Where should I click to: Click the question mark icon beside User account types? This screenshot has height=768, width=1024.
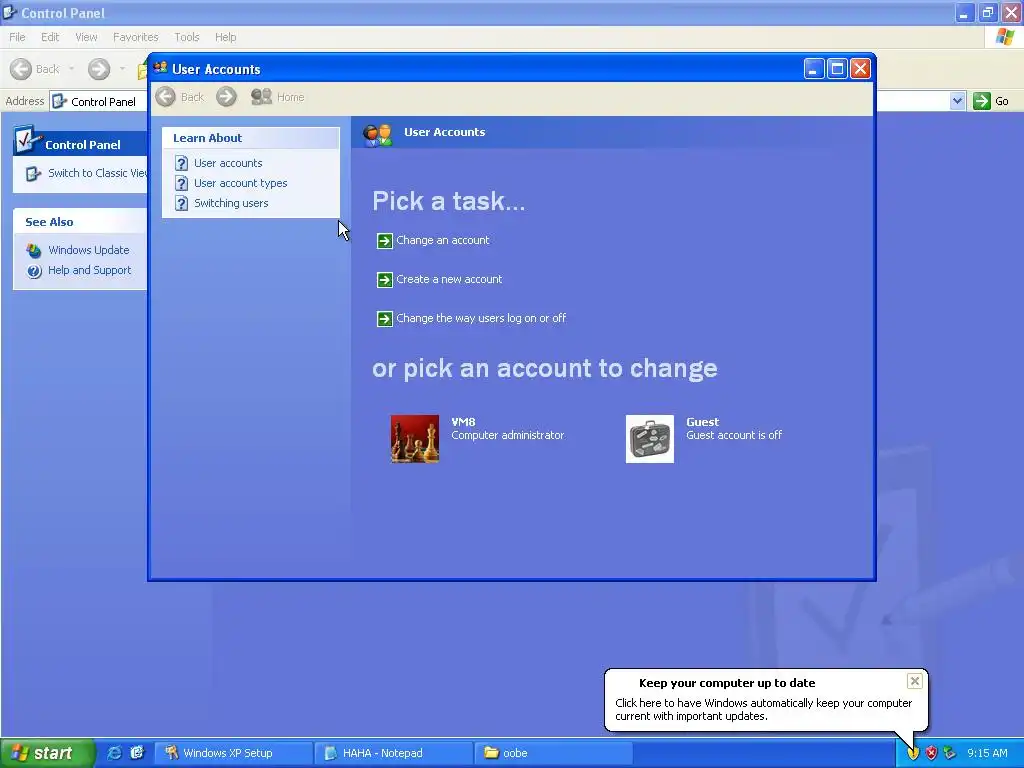182,184
